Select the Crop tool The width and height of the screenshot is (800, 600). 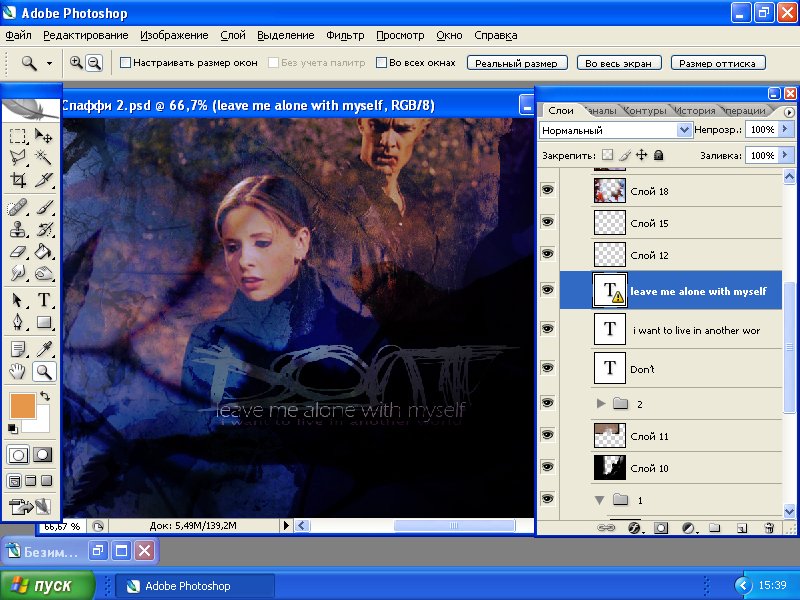pyautogui.click(x=18, y=181)
